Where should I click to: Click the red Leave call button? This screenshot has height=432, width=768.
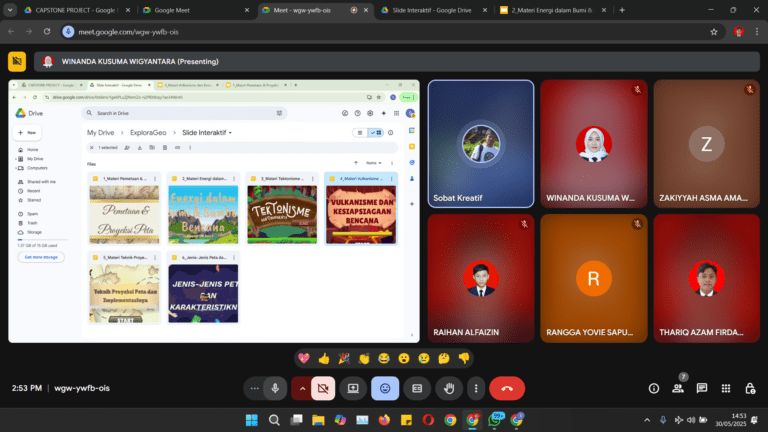coord(507,388)
